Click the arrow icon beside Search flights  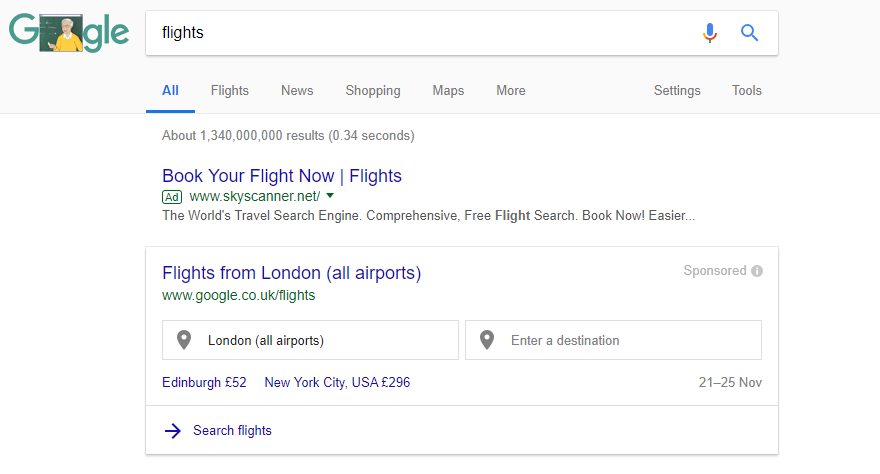tap(172, 431)
